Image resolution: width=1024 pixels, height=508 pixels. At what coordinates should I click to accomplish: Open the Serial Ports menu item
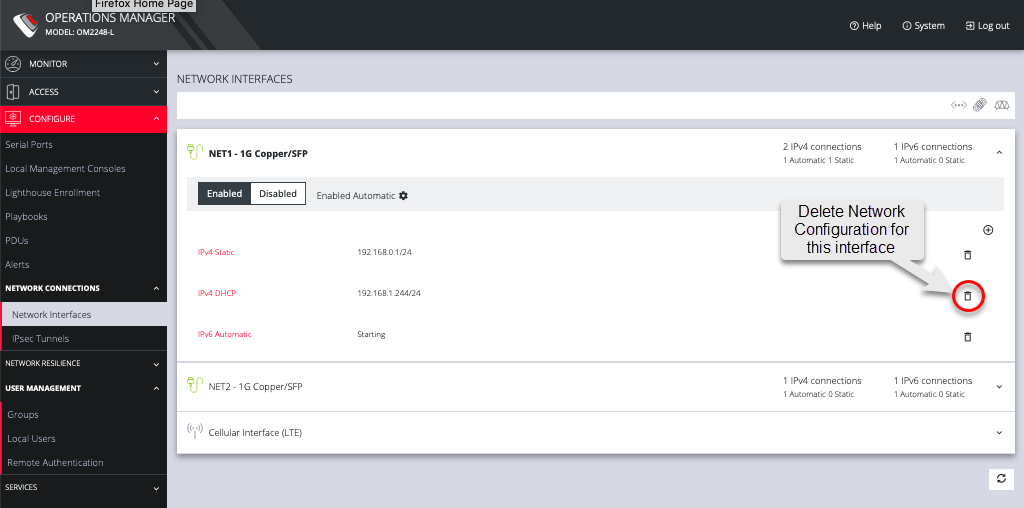(x=29, y=145)
